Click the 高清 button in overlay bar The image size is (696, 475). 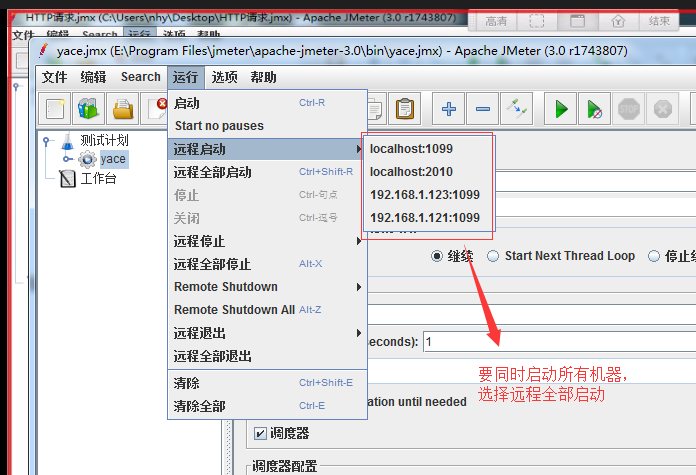[496, 21]
